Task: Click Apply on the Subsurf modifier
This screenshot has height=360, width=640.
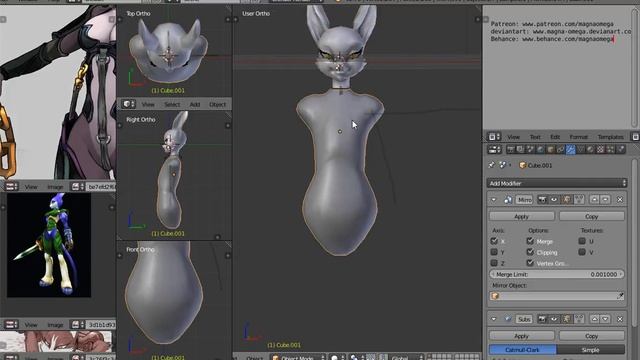Action: click(x=522, y=336)
